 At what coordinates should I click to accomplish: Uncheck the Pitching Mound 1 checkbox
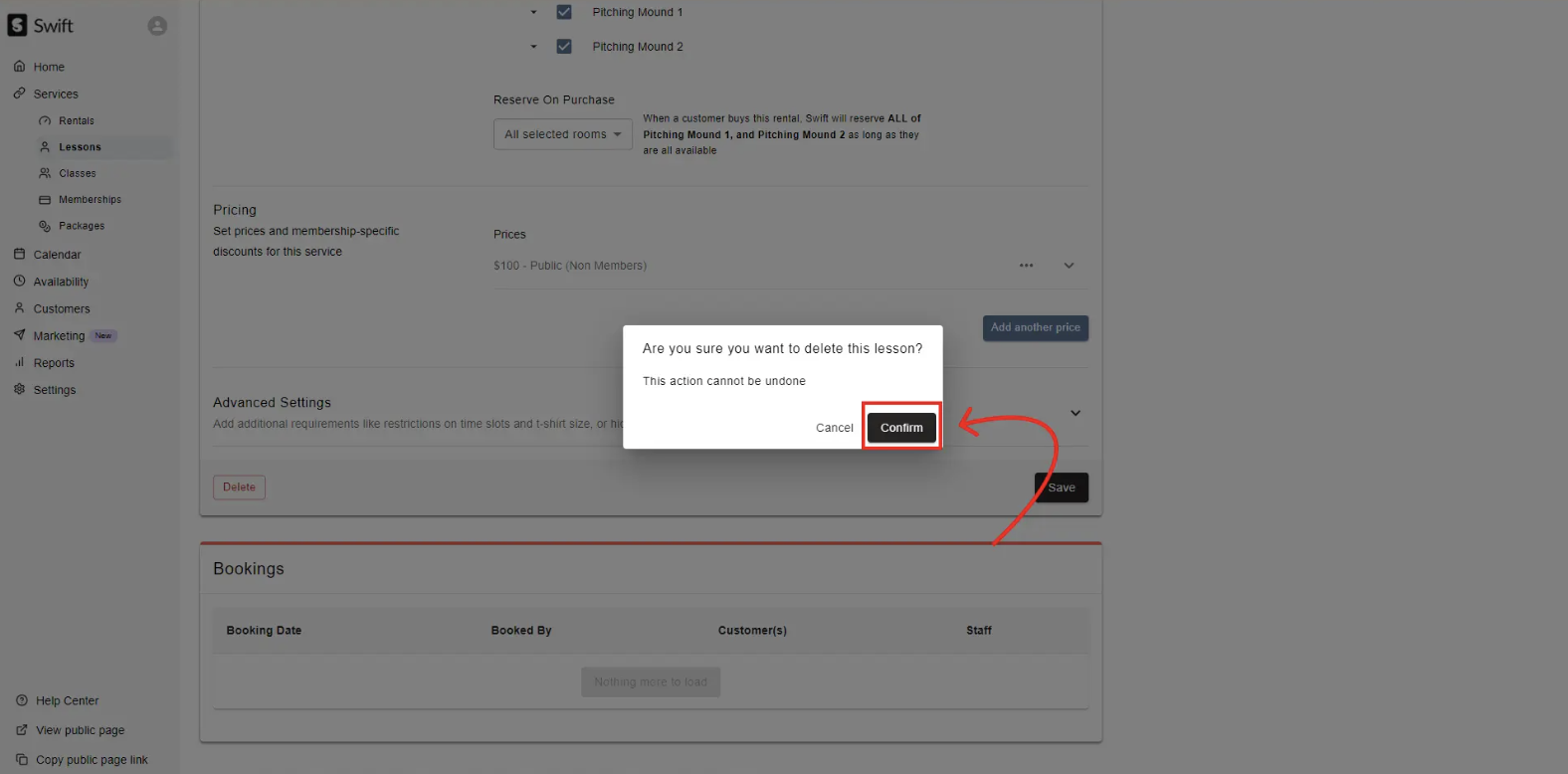click(x=564, y=12)
